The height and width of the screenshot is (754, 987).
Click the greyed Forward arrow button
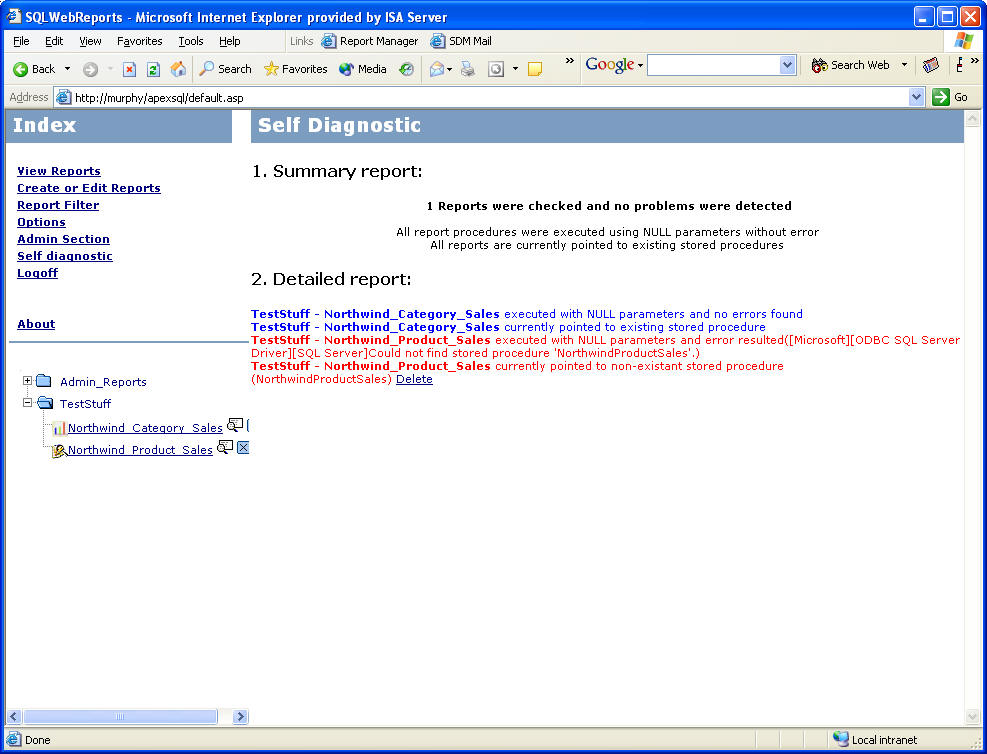pyautogui.click(x=90, y=69)
